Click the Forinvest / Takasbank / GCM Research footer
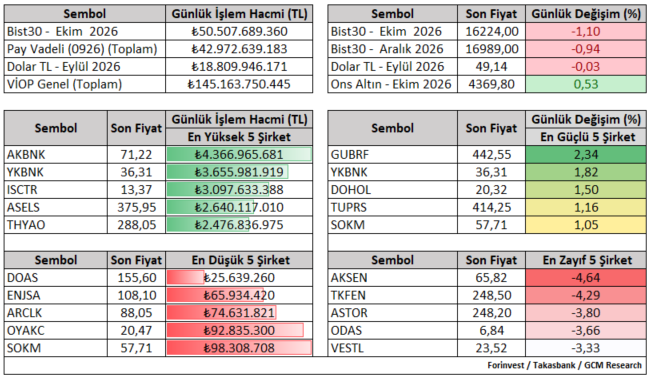Viewport: 649px width, 378px height. point(564,365)
